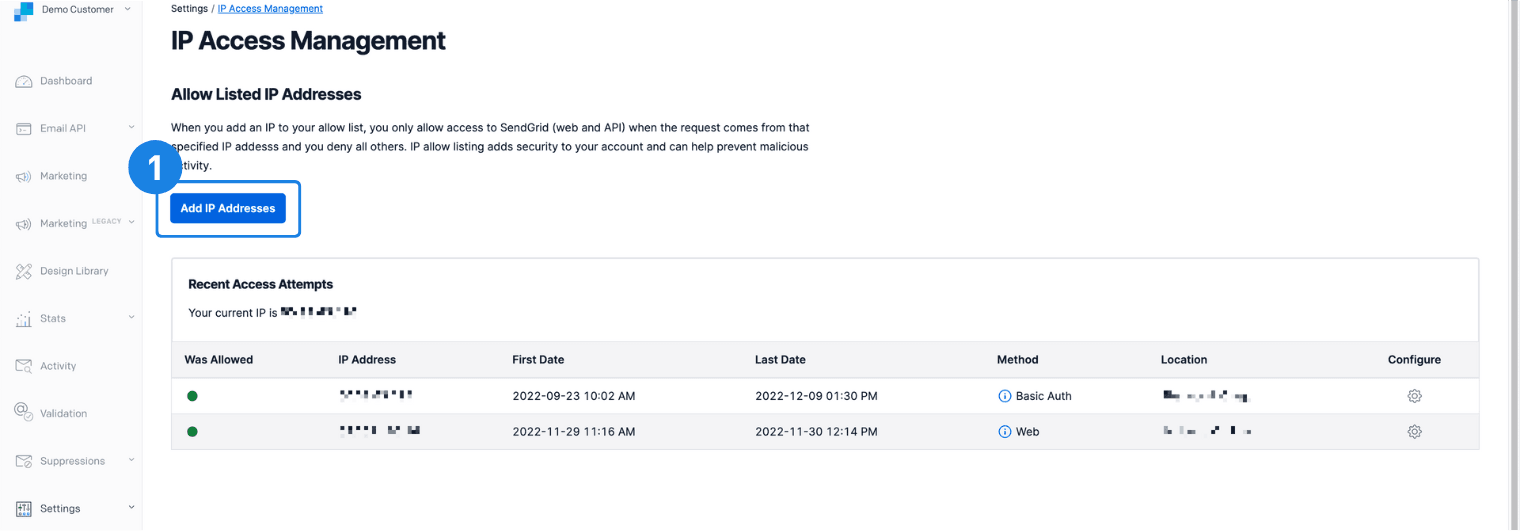Click the Email API card icon
1520x531 pixels.
(24, 129)
